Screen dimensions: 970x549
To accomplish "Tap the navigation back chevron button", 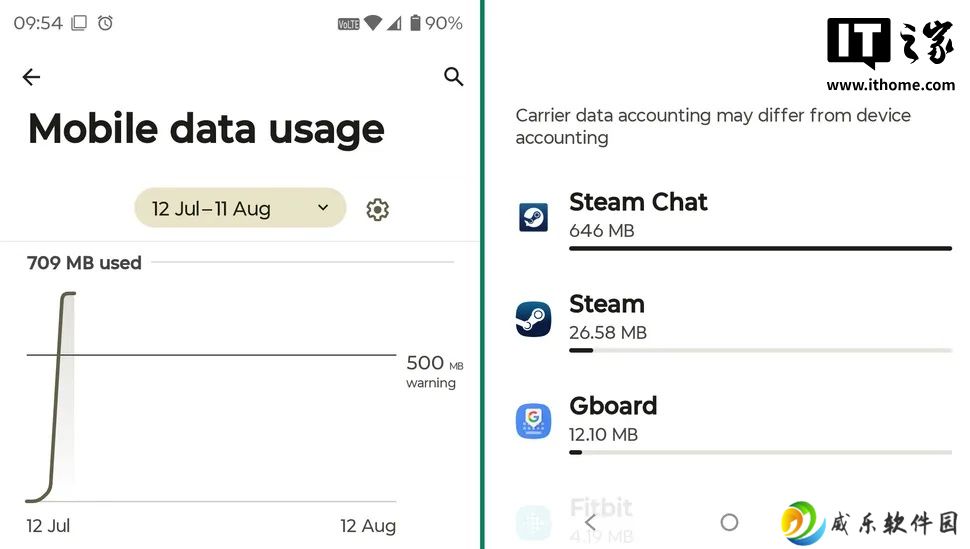I will 590,522.
